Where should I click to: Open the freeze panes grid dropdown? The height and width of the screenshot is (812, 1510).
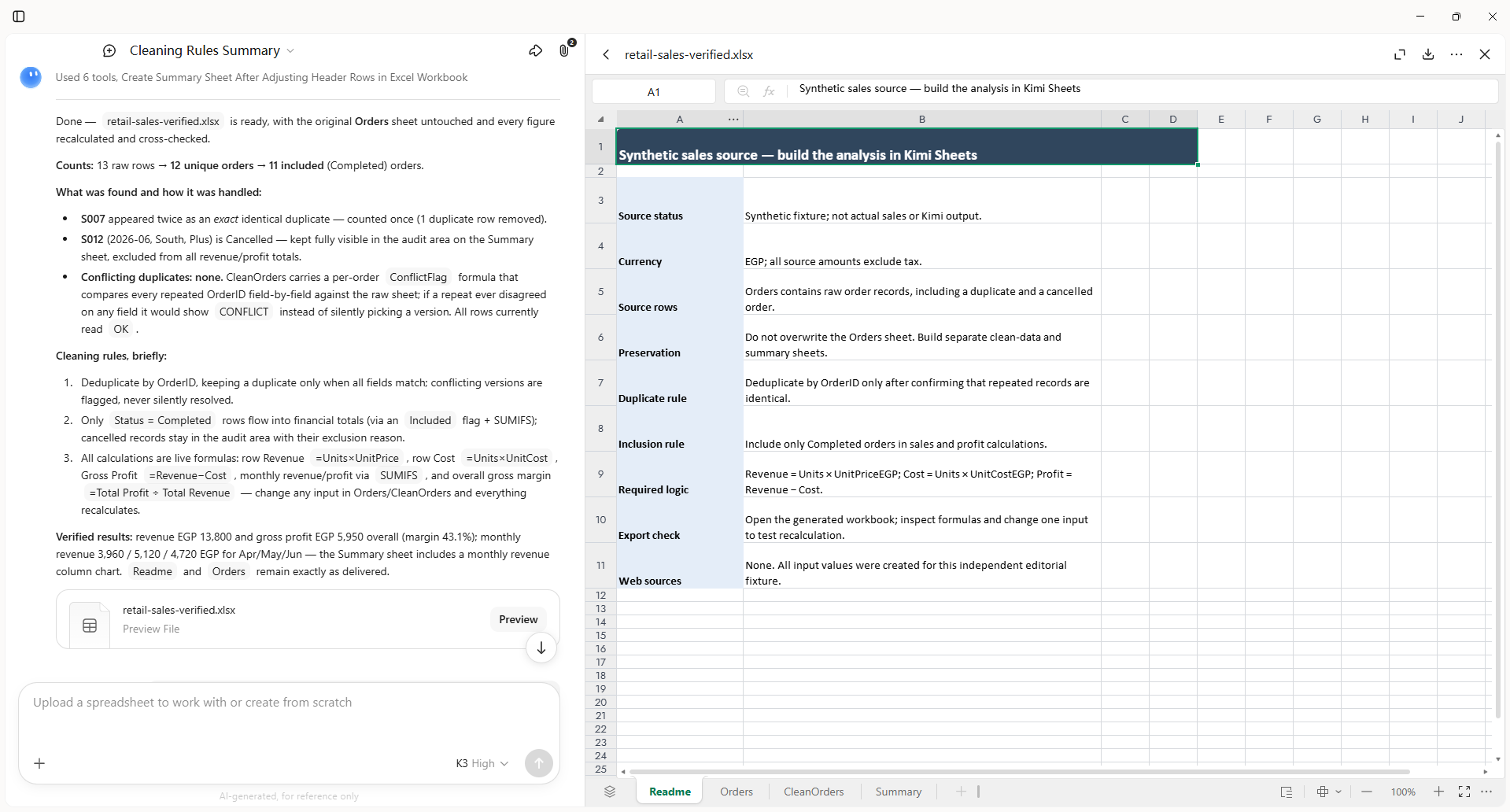(x=1328, y=792)
